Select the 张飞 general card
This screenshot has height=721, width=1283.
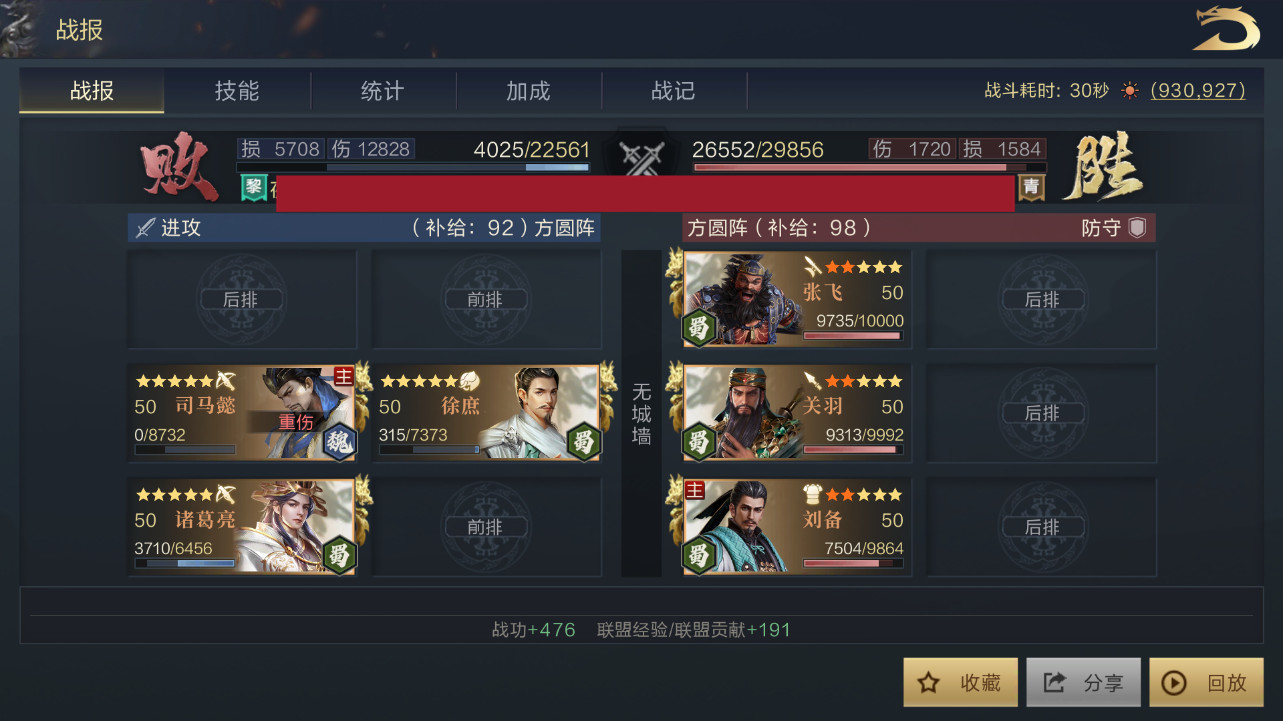point(797,299)
